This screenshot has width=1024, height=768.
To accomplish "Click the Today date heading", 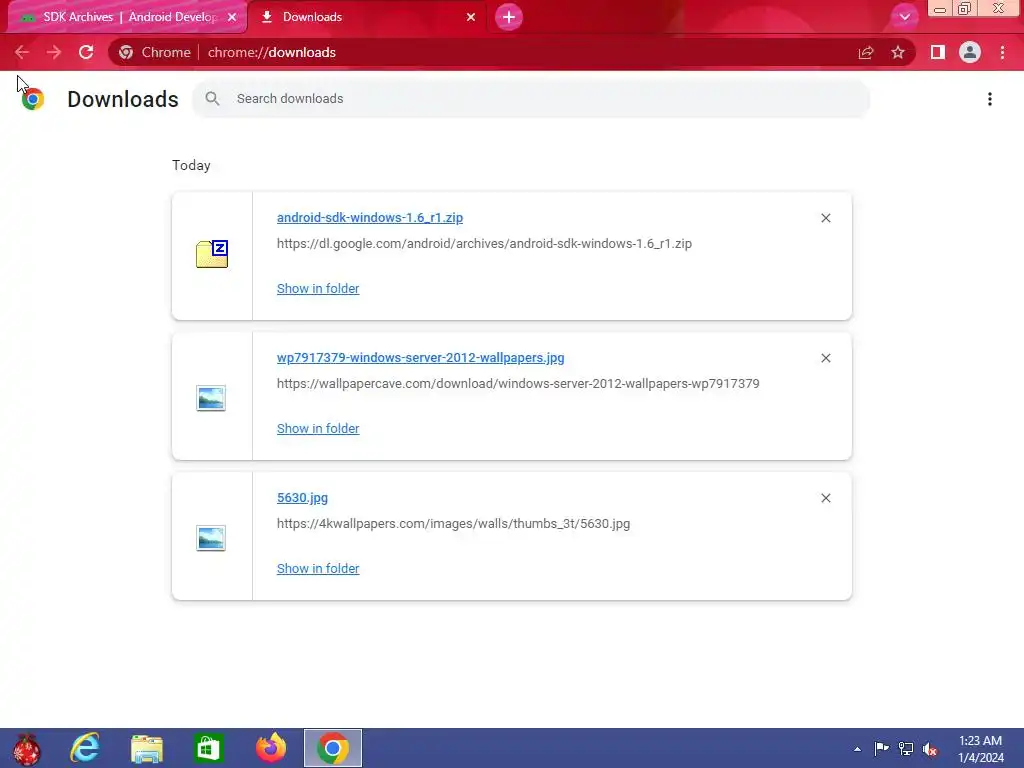I will pyautogui.click(x=191, y=165).
